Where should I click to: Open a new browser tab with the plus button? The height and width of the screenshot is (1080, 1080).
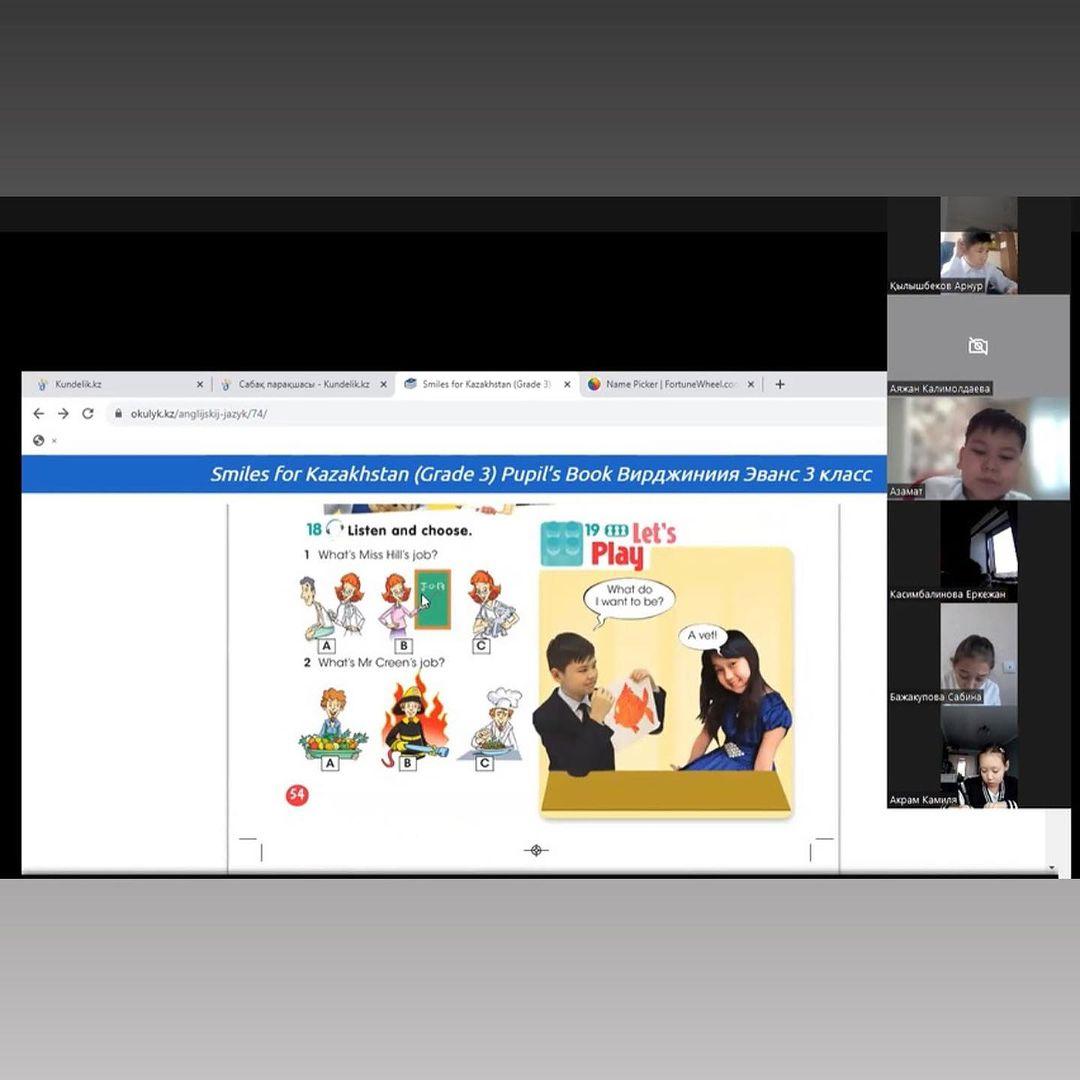(x=780, y=384)
